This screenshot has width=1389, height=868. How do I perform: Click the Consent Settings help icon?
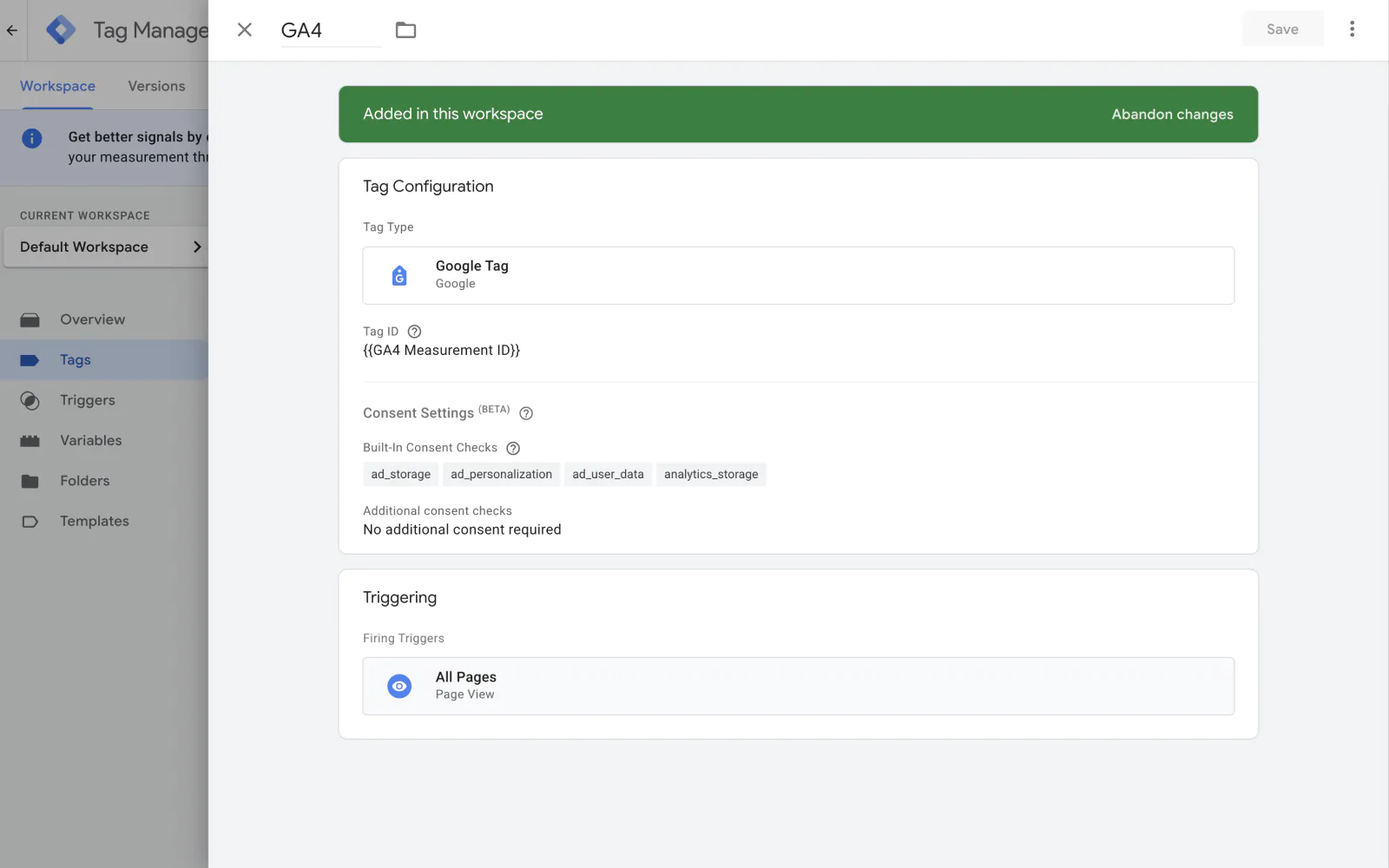coord(525,413)
